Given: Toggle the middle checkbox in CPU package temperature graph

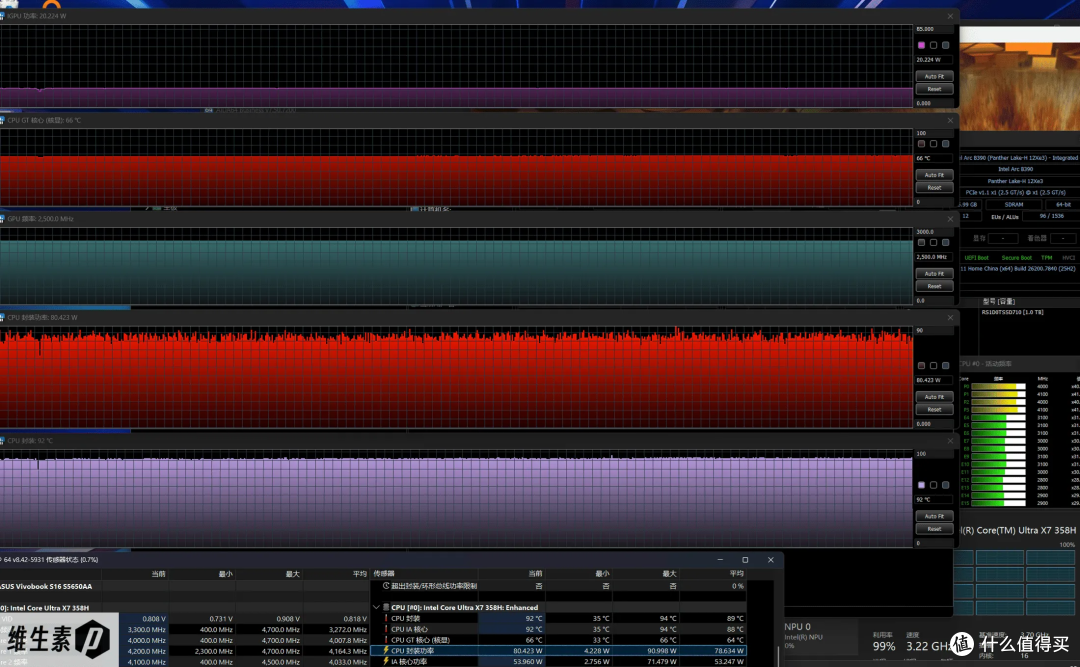Looking at the screenshot, I should pyautogui.click(x=933, y=485).
